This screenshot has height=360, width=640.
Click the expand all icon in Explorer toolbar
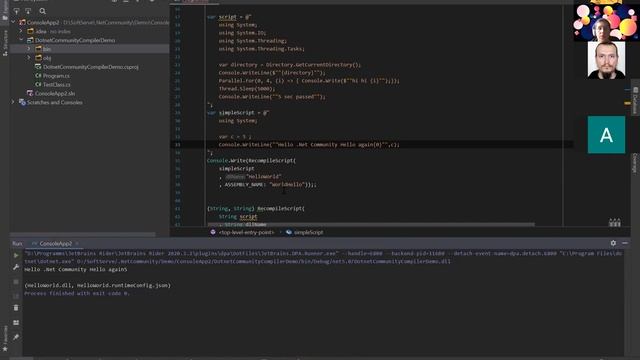(16, 11)
